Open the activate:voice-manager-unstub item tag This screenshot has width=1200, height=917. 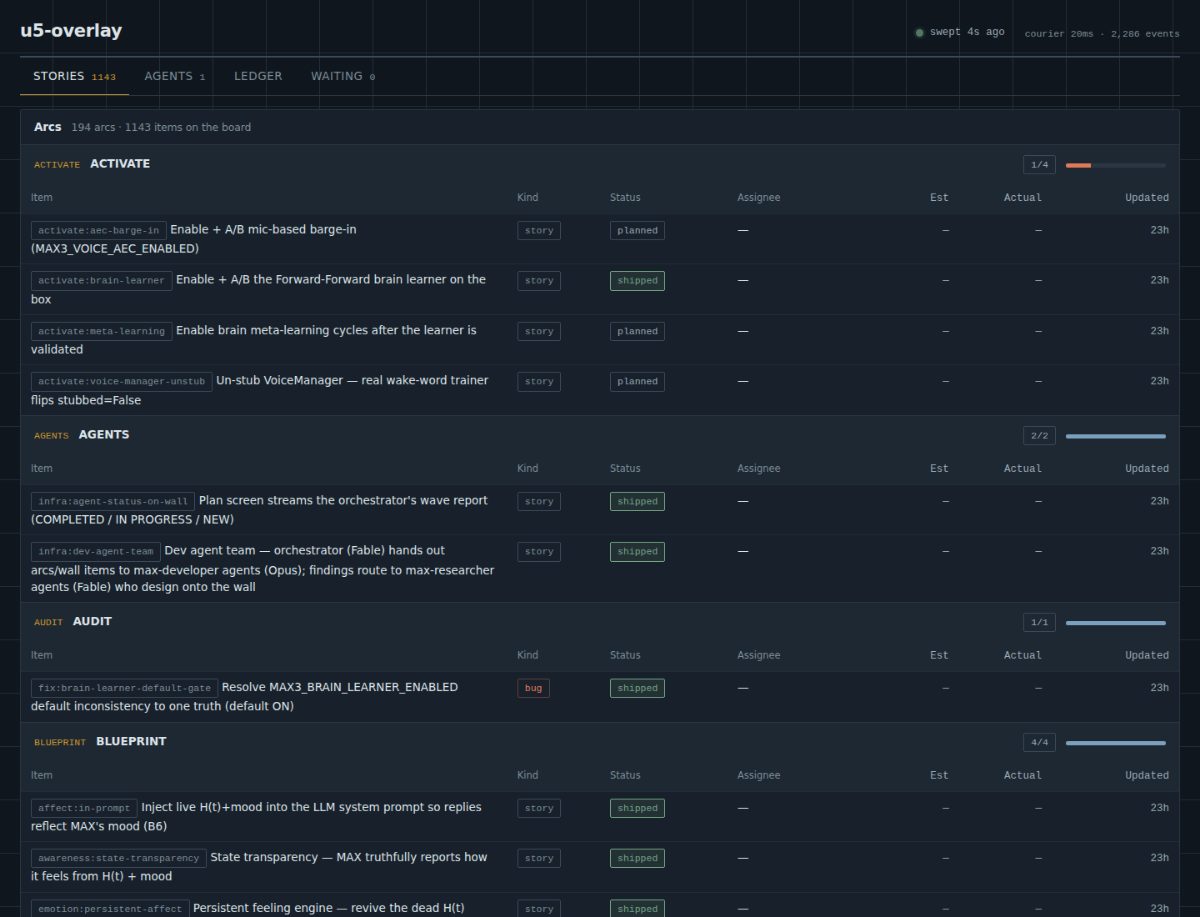point(122,381)
